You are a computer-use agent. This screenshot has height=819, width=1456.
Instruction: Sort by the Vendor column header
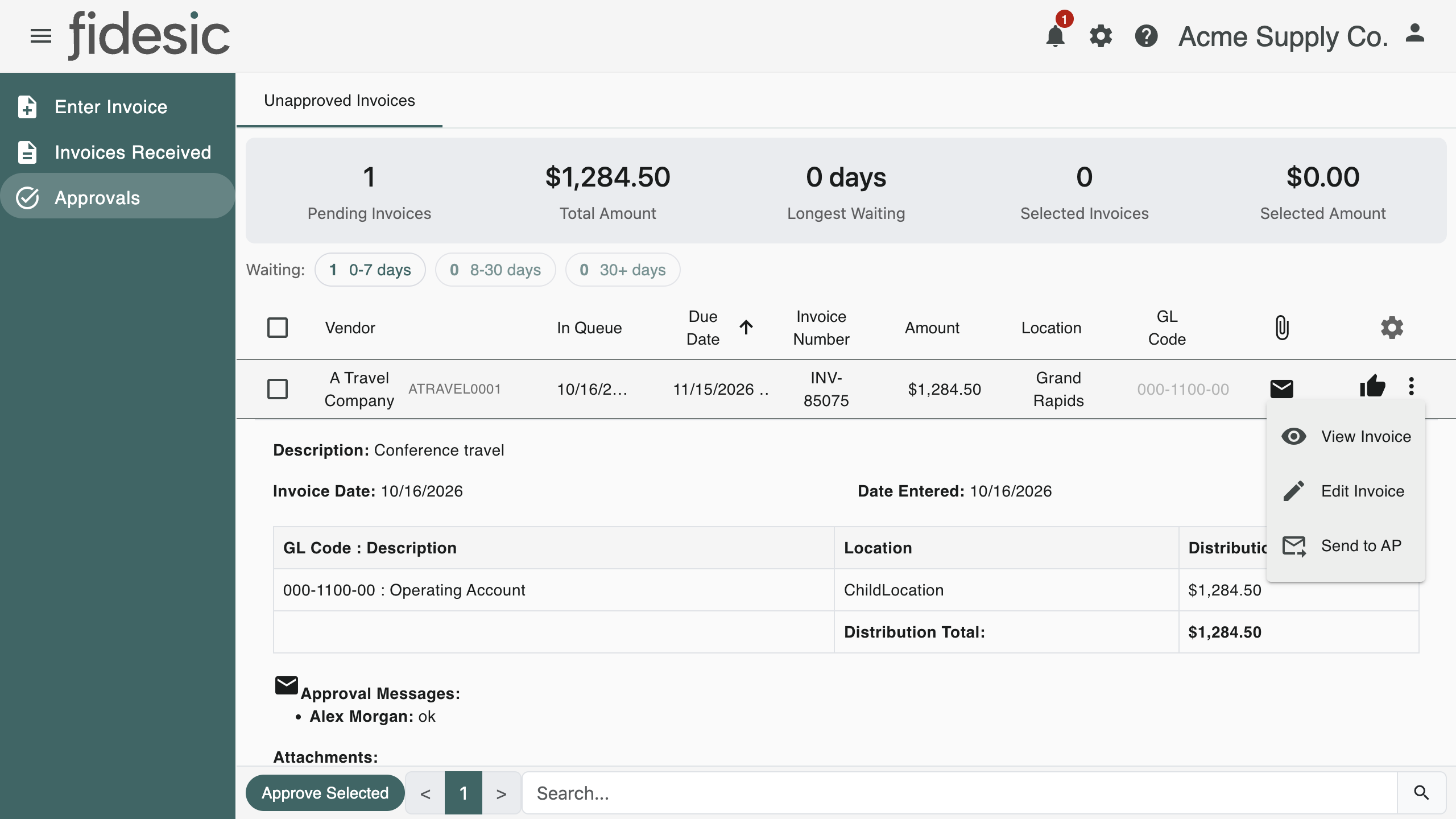350,328
